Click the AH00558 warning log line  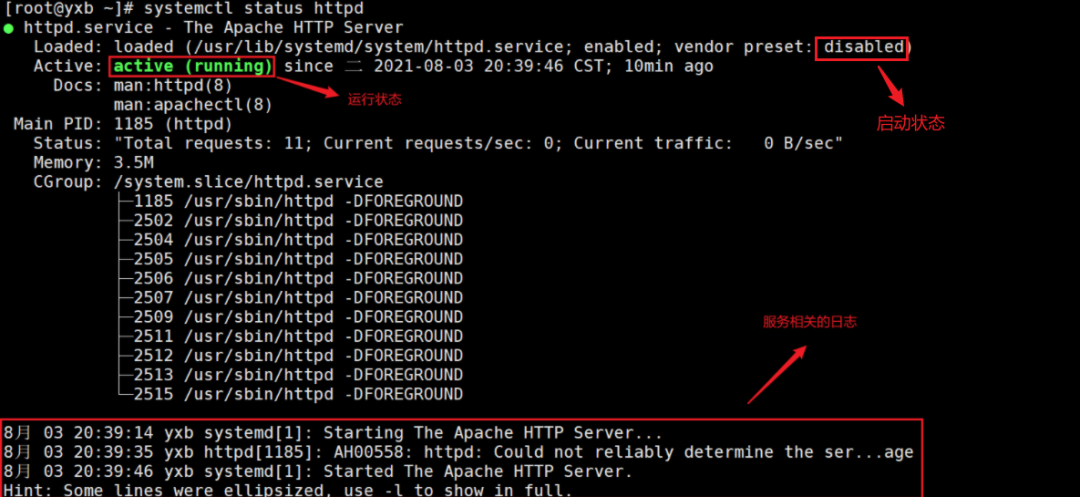458,452
